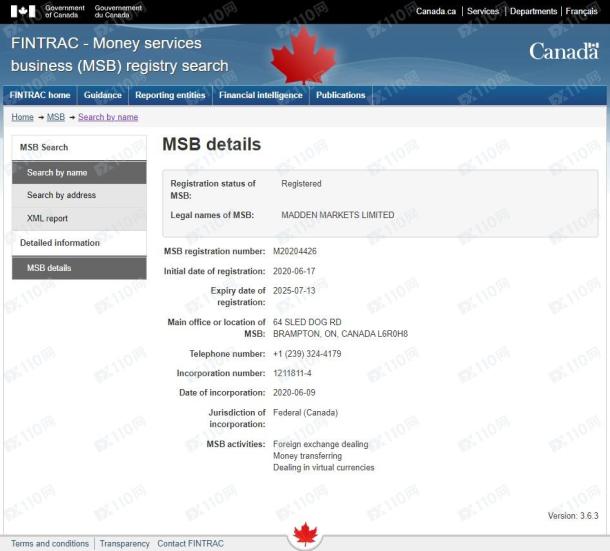
Task: Select Detailed information sidebar heading
Action: click(x=79, y=243)
